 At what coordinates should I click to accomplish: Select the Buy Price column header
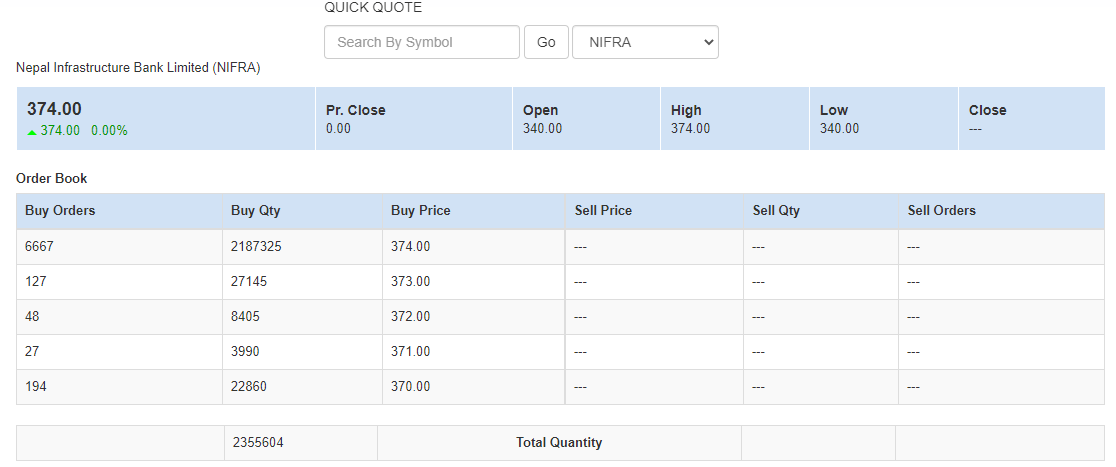tap(421, 211)
